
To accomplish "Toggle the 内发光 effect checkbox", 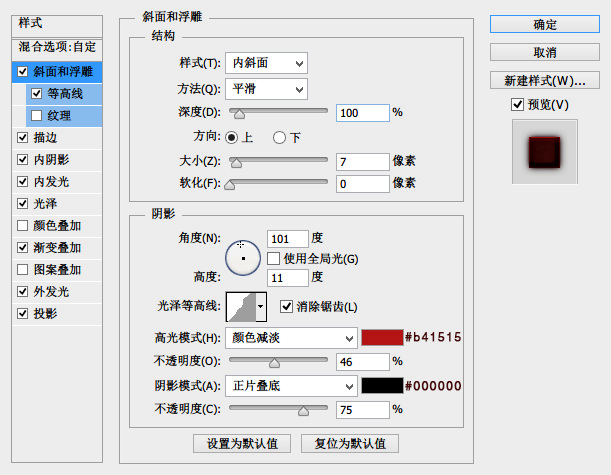I will (x=23, y=182).
